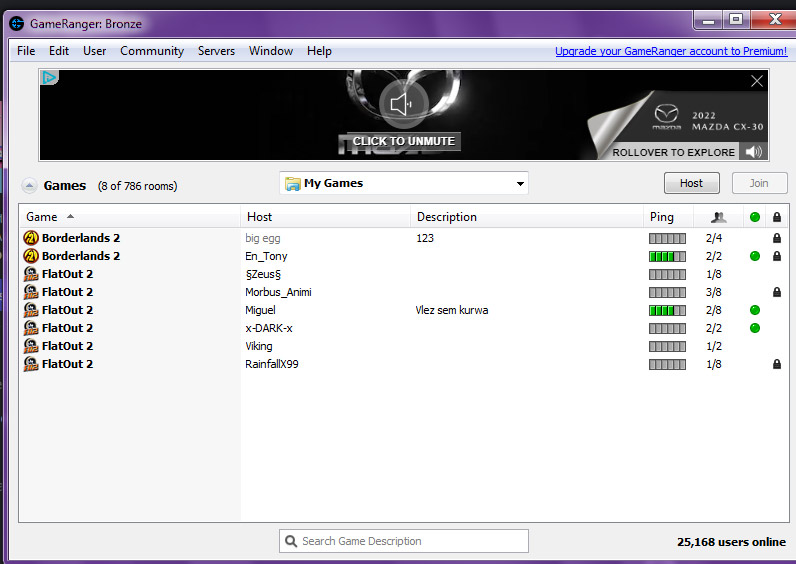
Task: Open the Servers menu
Action: point(216,51)
